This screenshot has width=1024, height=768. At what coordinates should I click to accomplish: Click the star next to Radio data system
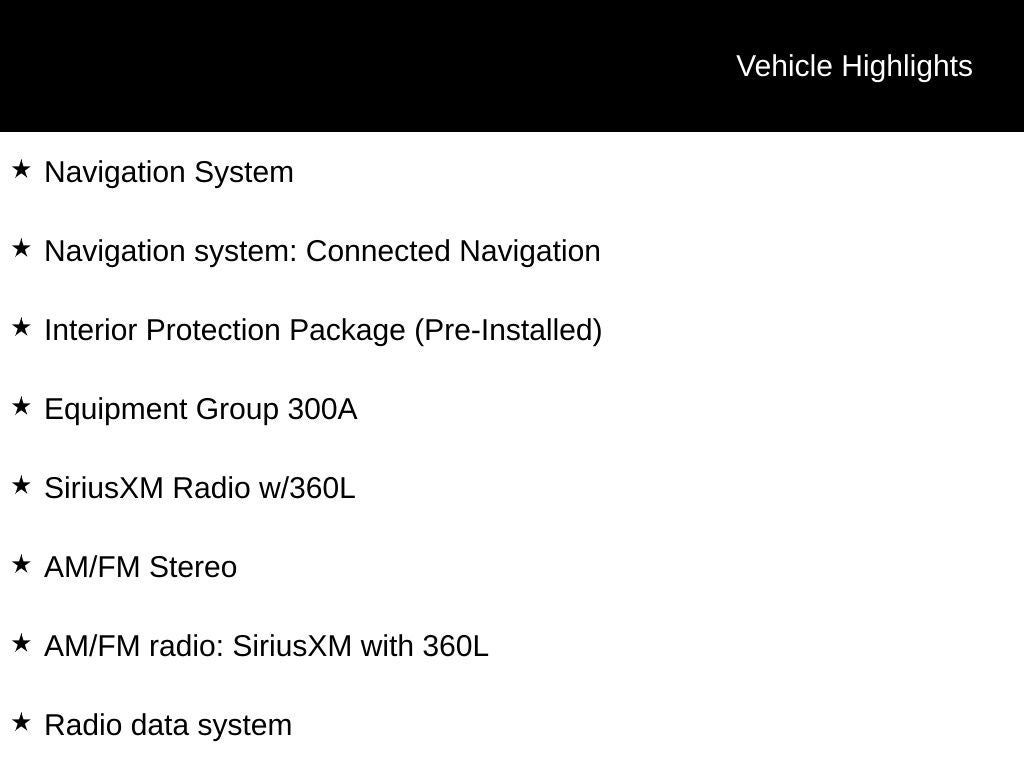pyautogui.click(x=21, y=723)
